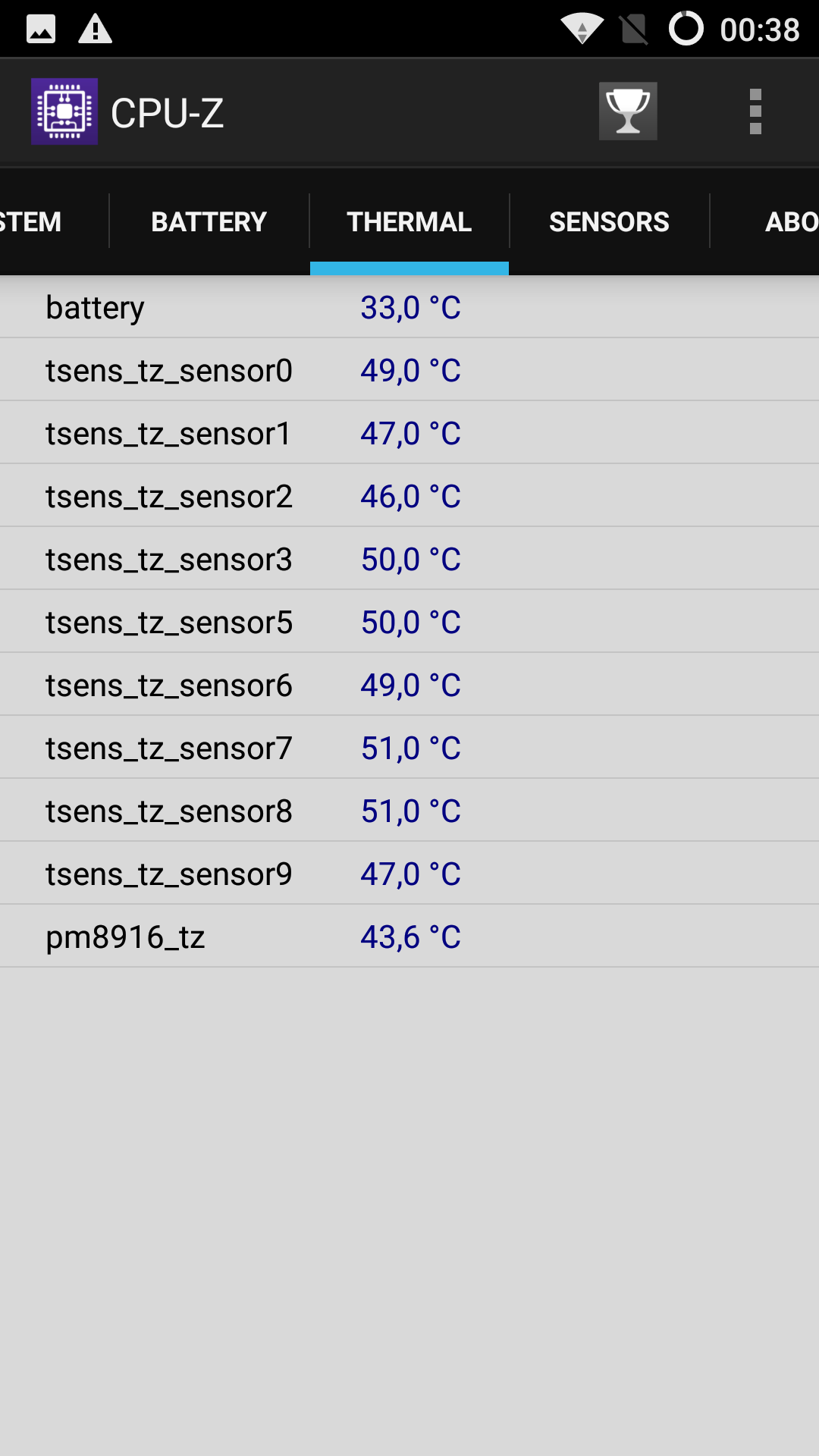Switch to the SENSORS tab
819x1456 pixels.
(609, 221)
